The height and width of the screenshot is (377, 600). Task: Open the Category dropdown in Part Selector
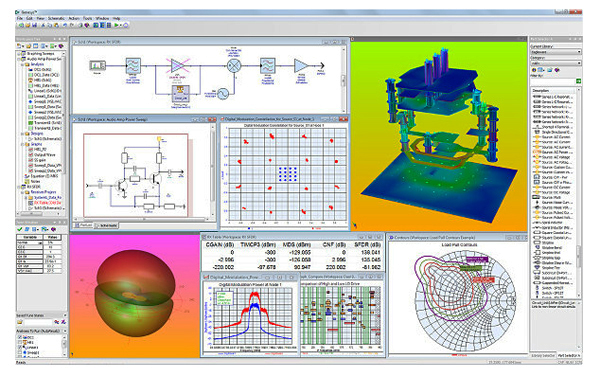[556, 63]
